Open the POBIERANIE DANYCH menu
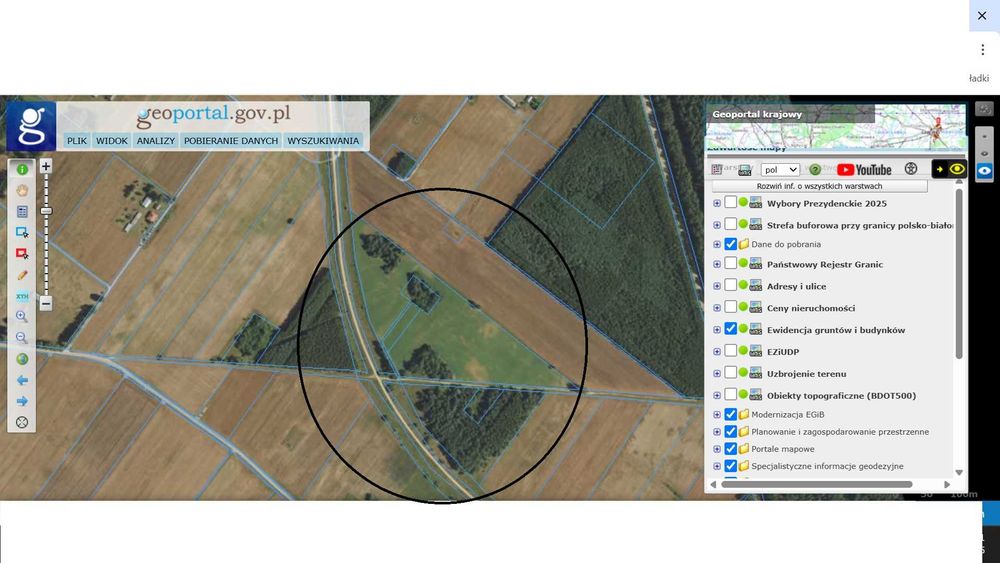This screenshot has width=1000, height=563. [x=231, y=140]
